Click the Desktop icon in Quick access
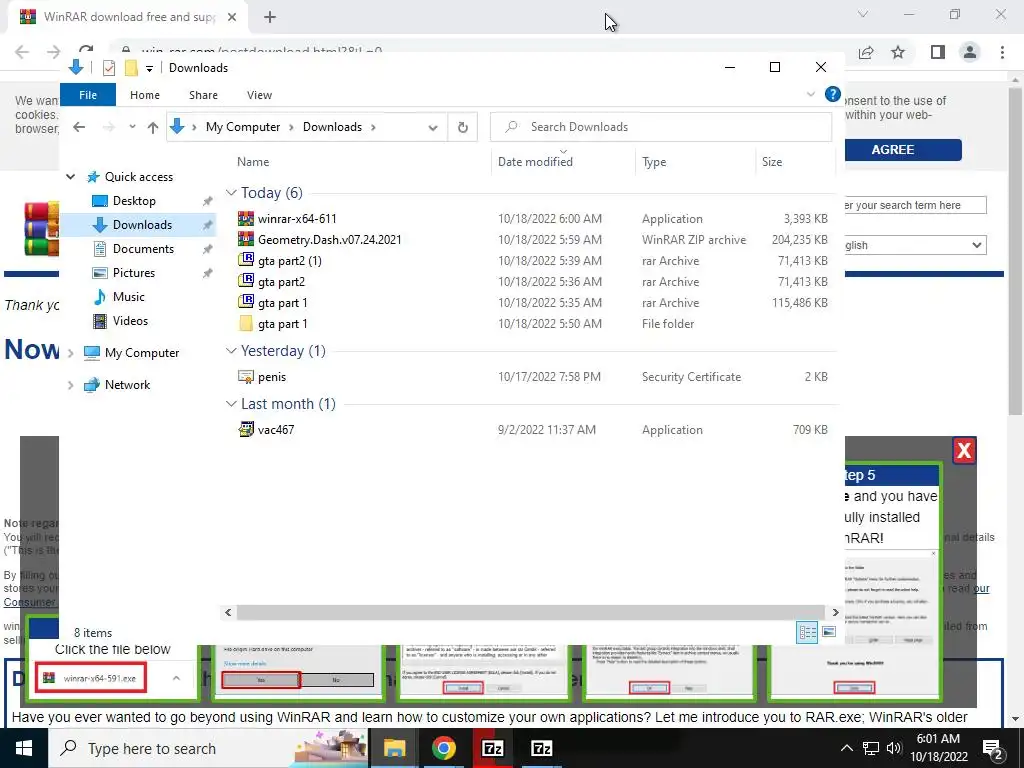 pyautogui.click(x=100, y=201)
